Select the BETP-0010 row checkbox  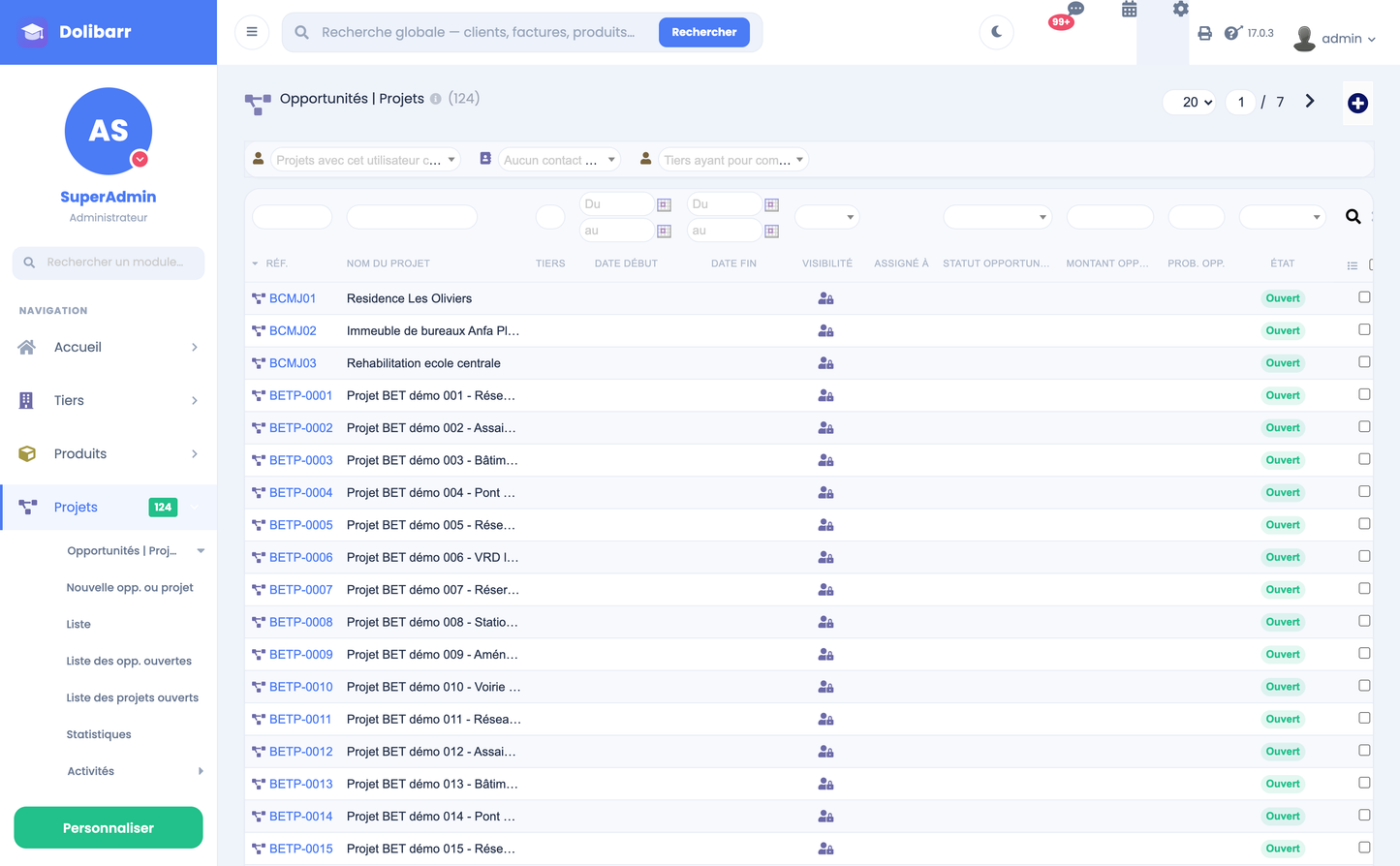tap(1364, 686)
